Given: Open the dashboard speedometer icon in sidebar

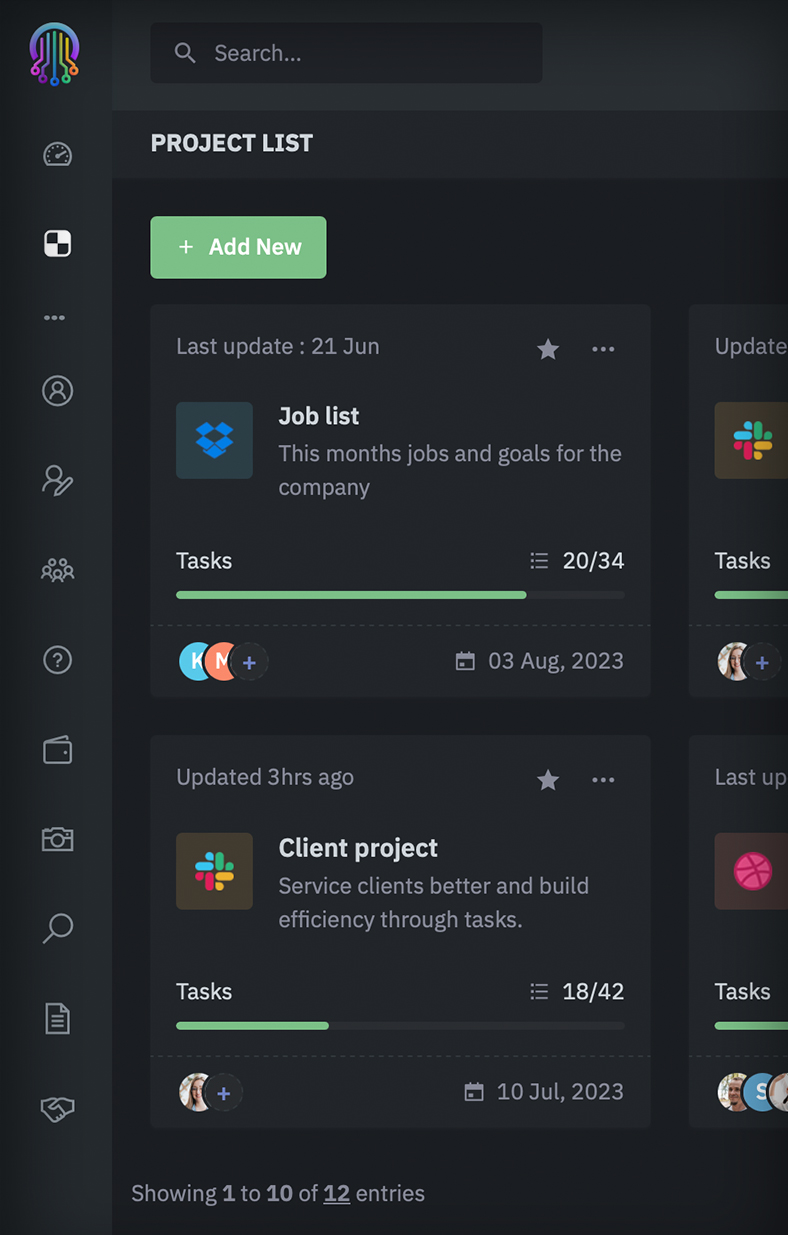Looking at the screenshot, I should click(57, 154).
